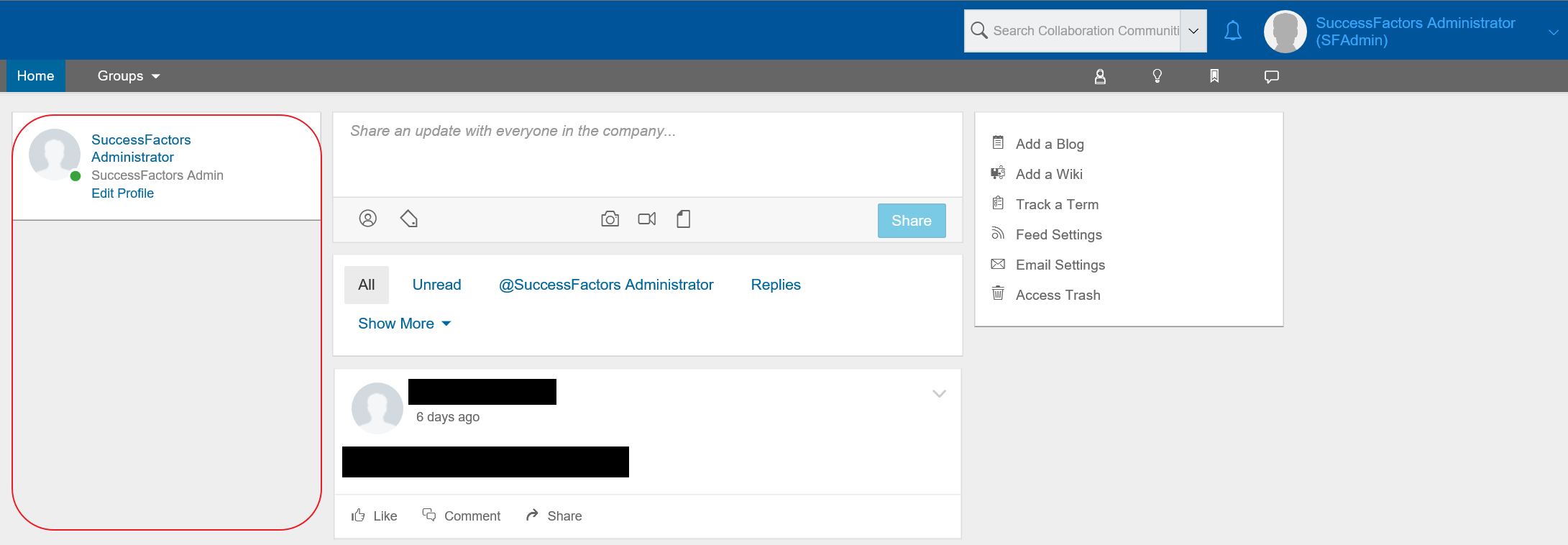Open the Groups dropdown menu

[129, 76]
